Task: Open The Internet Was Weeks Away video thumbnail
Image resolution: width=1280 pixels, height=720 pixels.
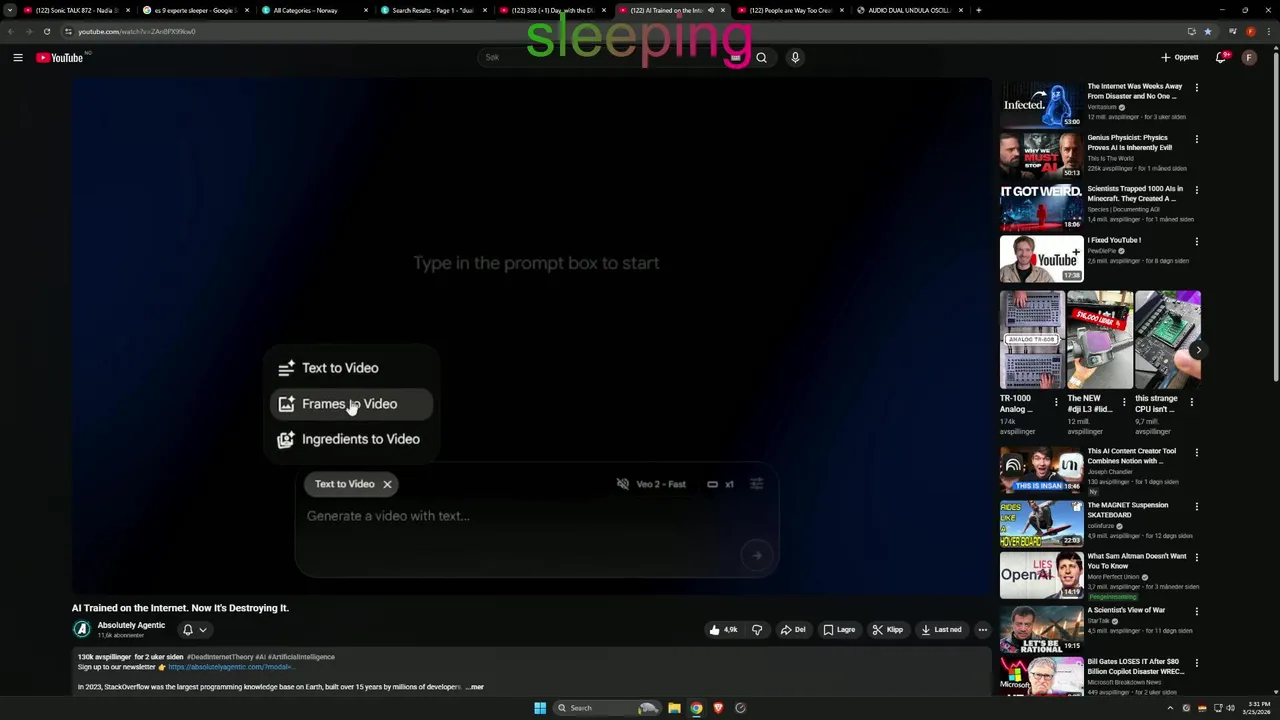Action: pyautogui.click(x=1041, y=104)
